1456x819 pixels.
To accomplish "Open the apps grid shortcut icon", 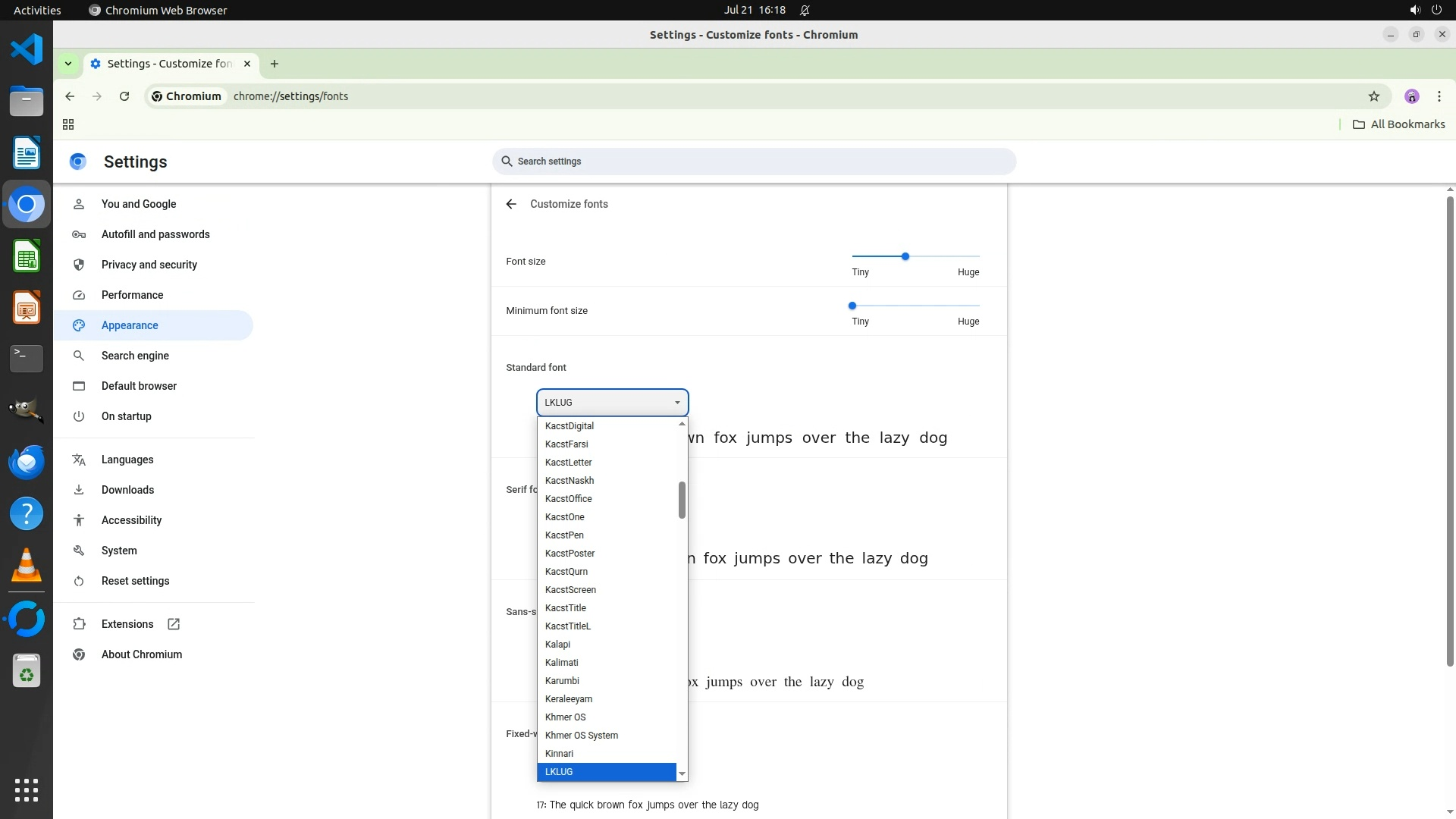I will pos(68,124).
